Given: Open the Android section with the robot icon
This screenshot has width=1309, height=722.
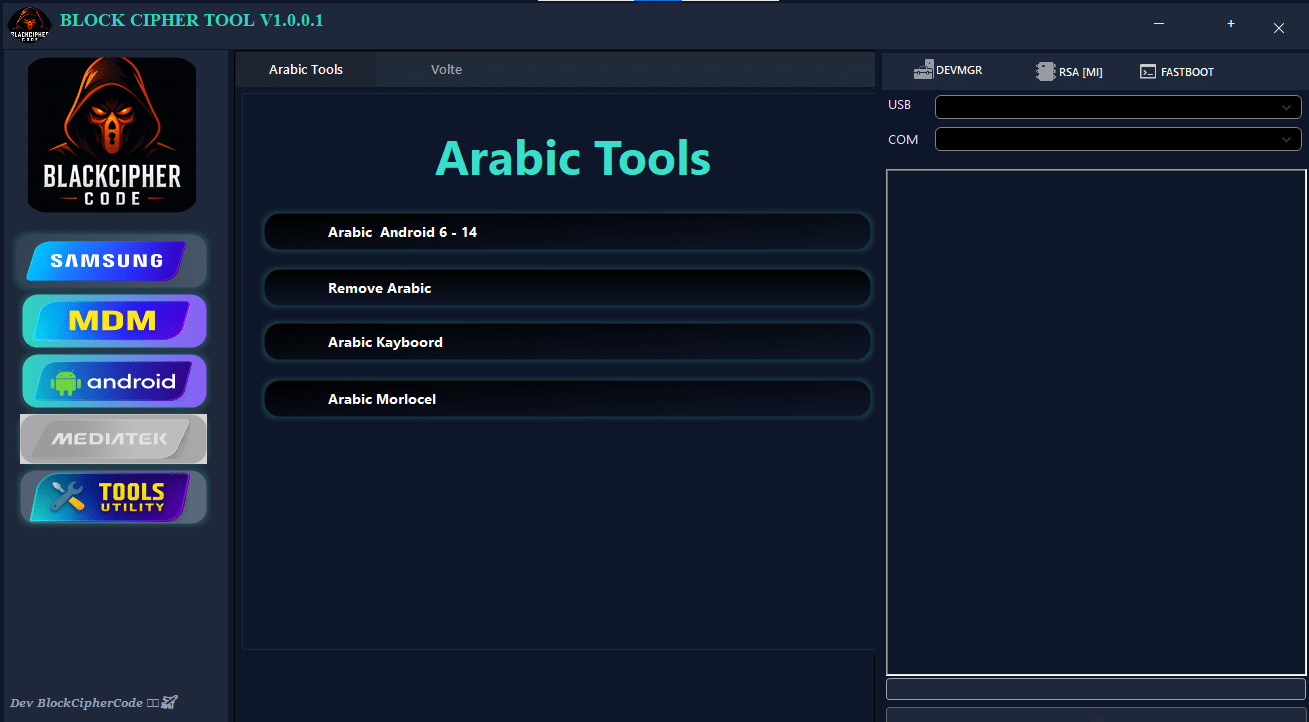Looking at the screenshot, I should (113, 381).
